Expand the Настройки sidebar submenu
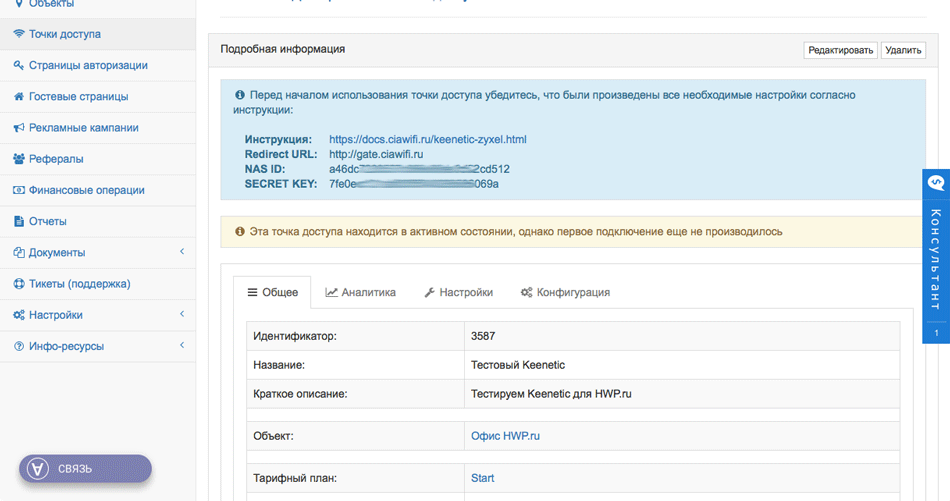 181,315
